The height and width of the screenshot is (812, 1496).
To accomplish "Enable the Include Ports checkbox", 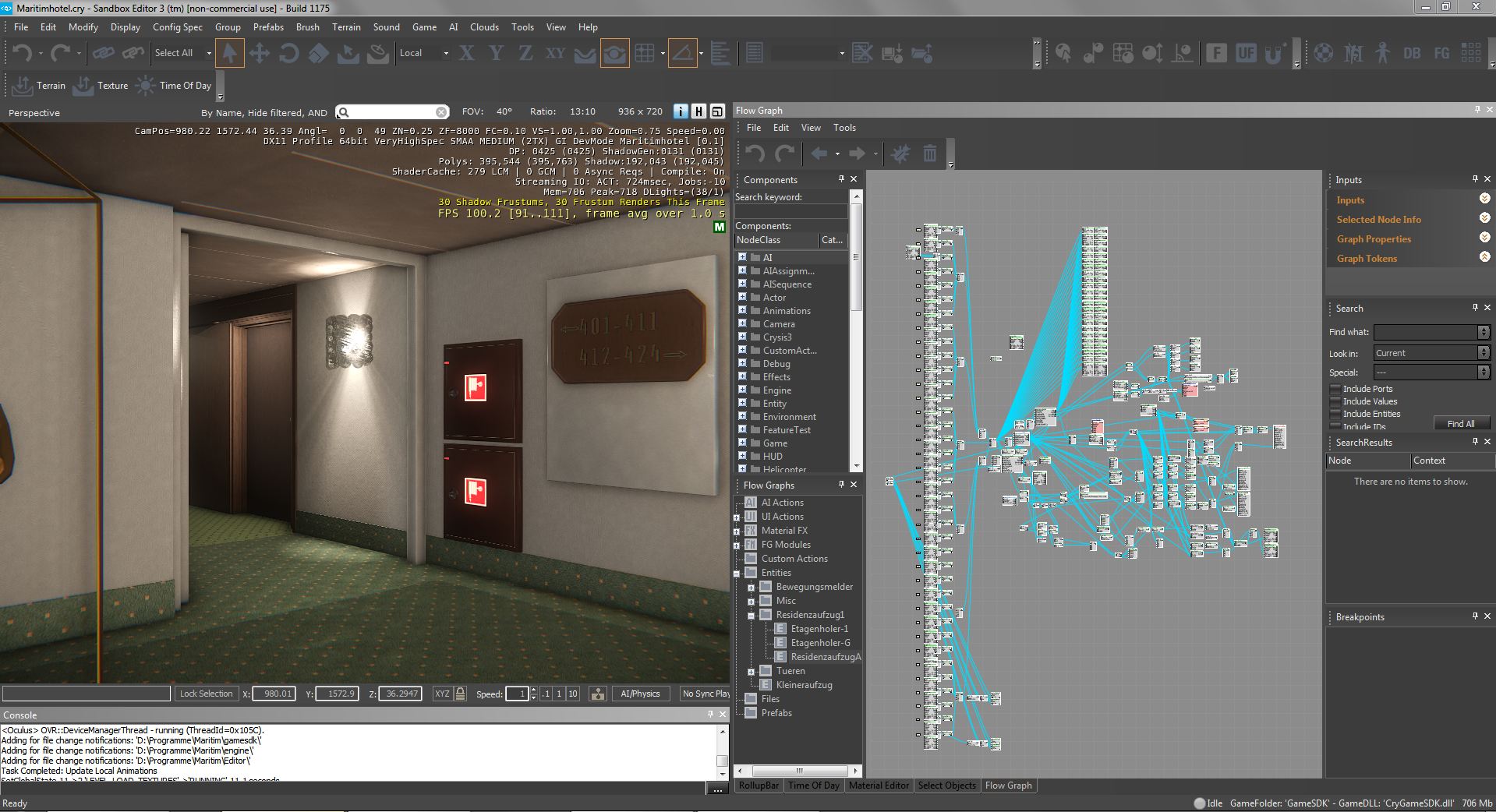I will point(1335,389).
